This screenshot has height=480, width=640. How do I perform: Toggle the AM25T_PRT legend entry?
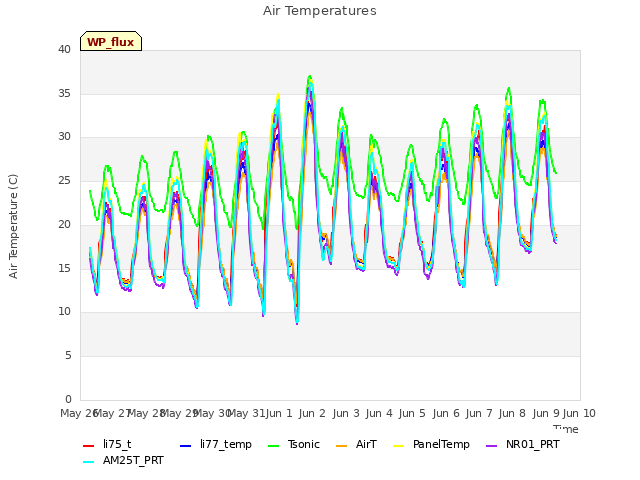point(123,461)
